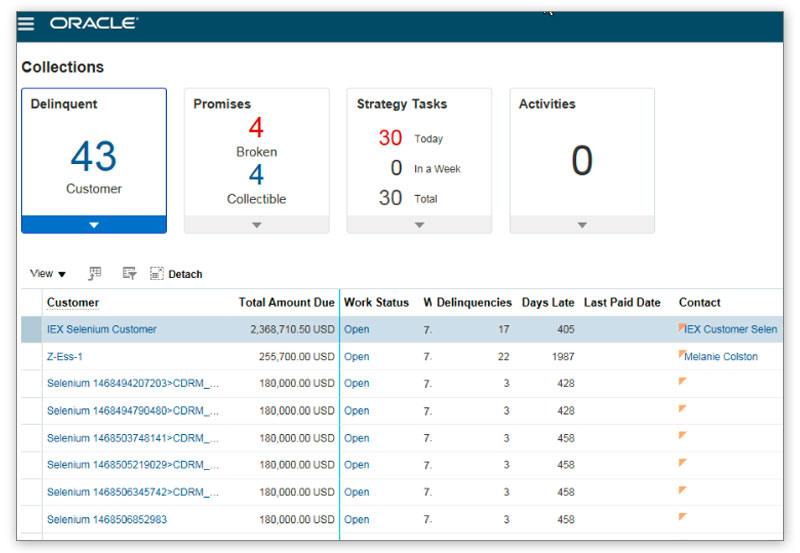The image size is (800, 553).
Task: Click the Oracle logo
Action: tap(93, 23)
